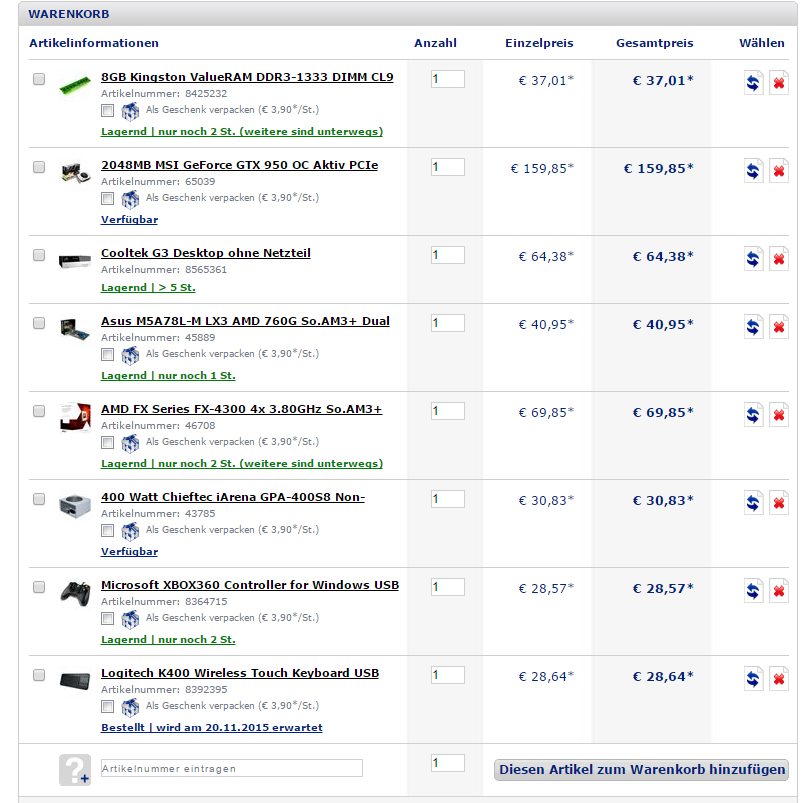
Task: Click 'Bestellt | wird am 20.11.2015 erwartet' link
Action: 212,728
